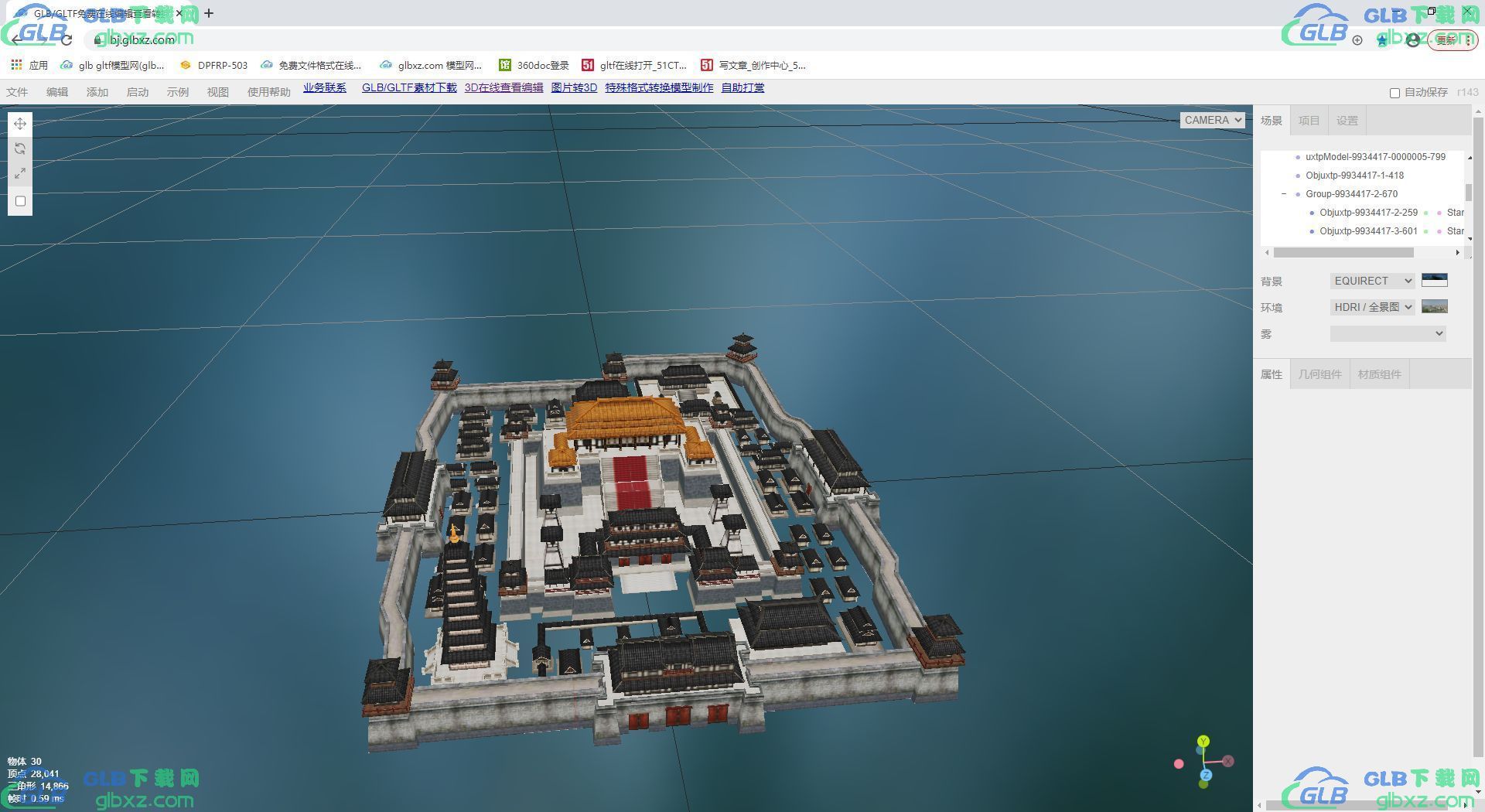Viewport: 1485px width, 812px height.
Task: Switch to the 材质组件 tab
Action: (1379, 374)
